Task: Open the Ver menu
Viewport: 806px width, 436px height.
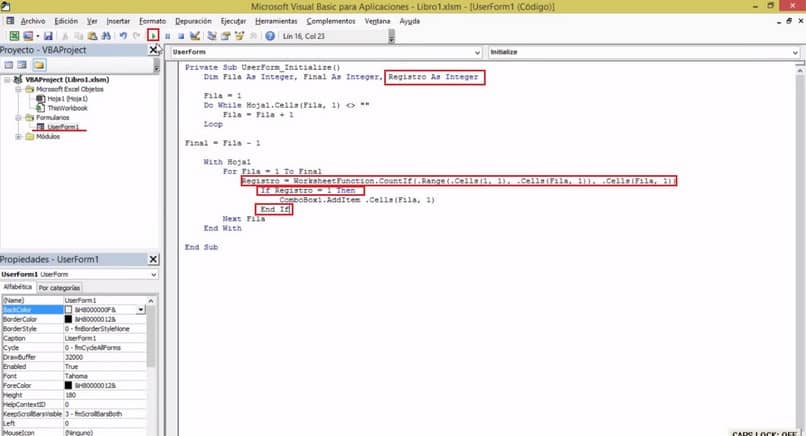Action: tap(92, 21)
